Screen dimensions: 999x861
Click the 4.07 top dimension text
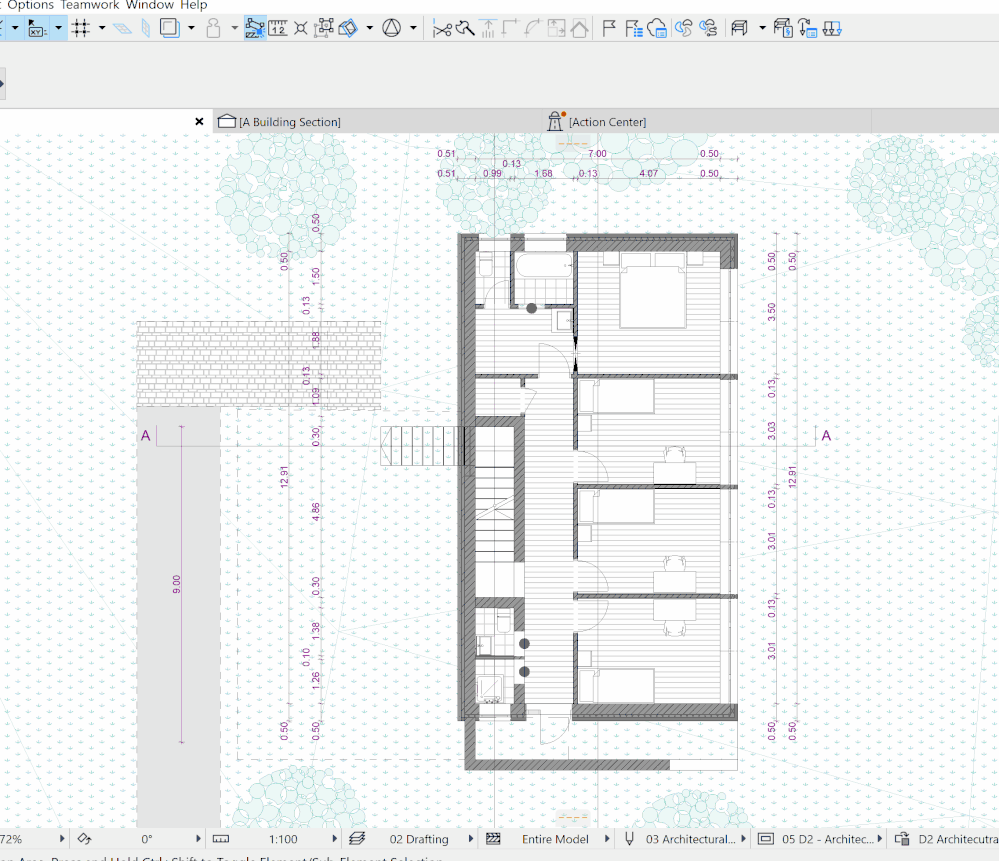pos(649,173)
